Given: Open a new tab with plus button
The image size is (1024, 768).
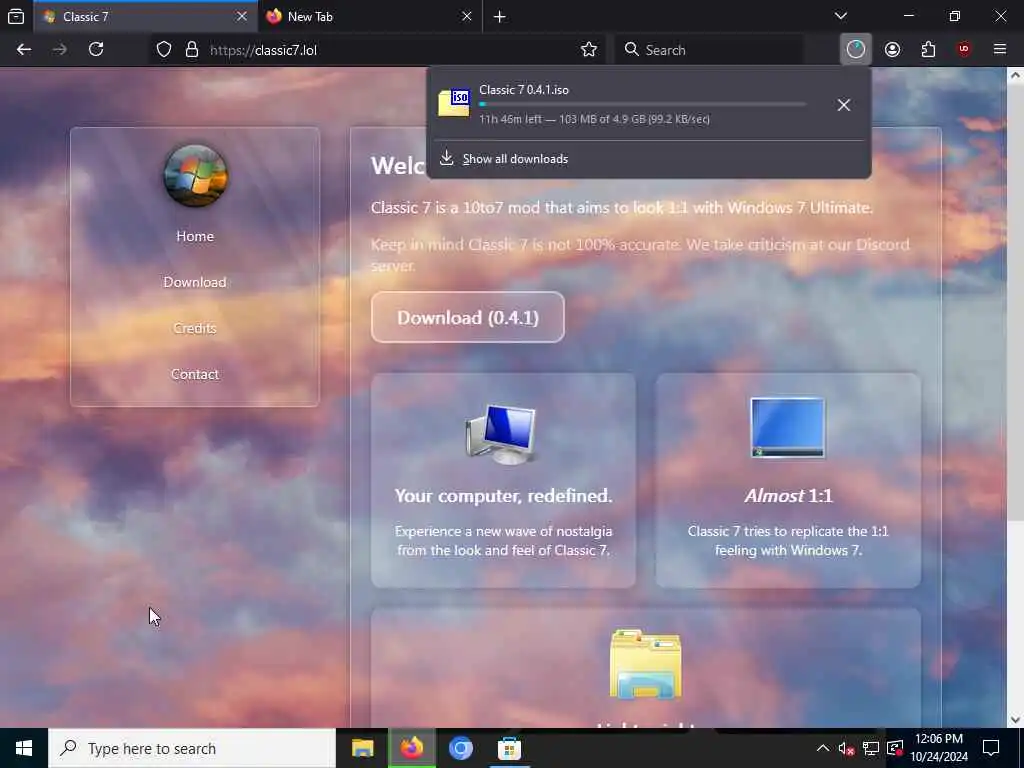Looking at the screenshot, I should (500, 17).
